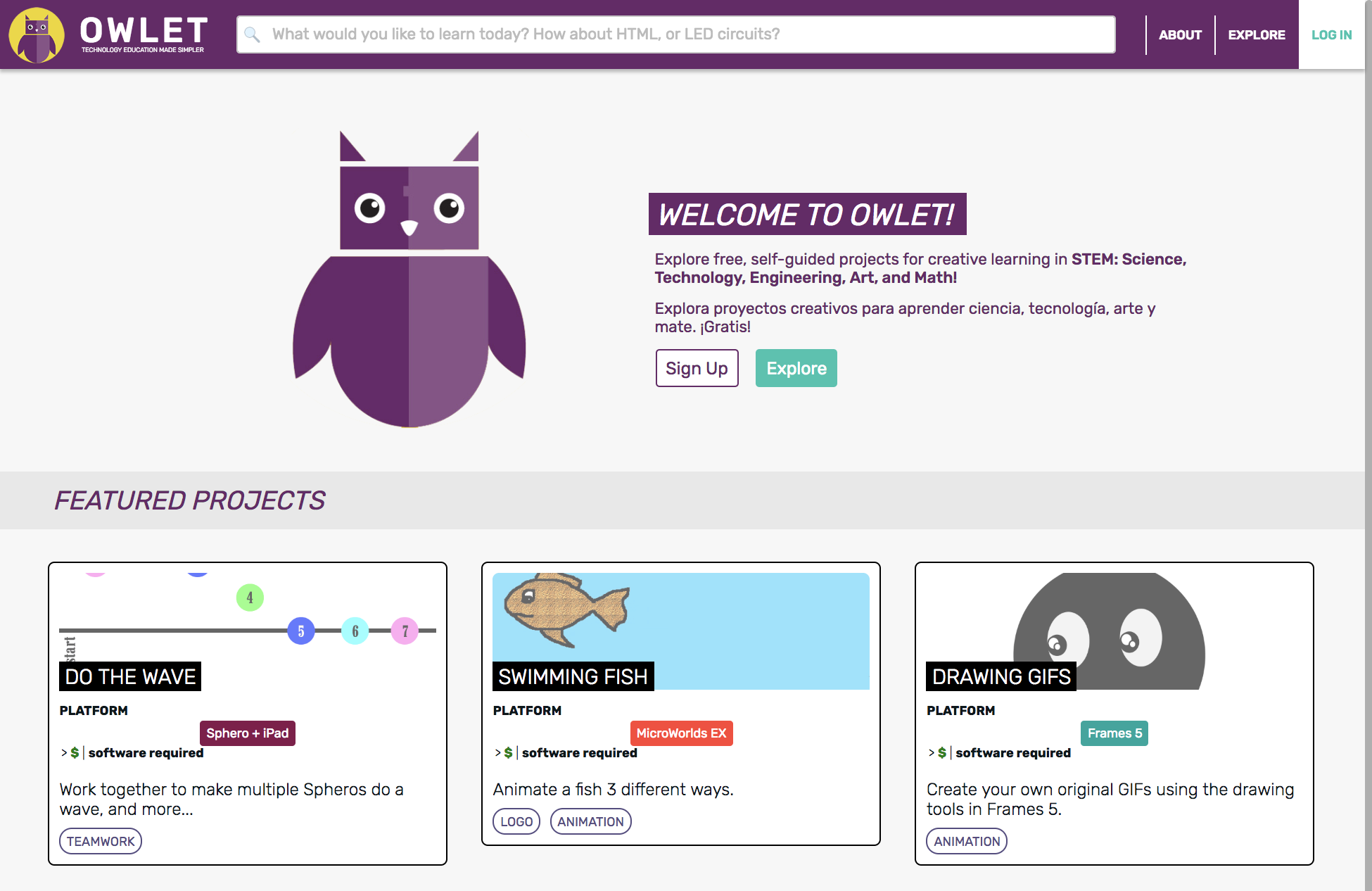This screenshot has width=1372, height=891.
Task: Click the search magnifier icon
Action: [x=252, y=34]
